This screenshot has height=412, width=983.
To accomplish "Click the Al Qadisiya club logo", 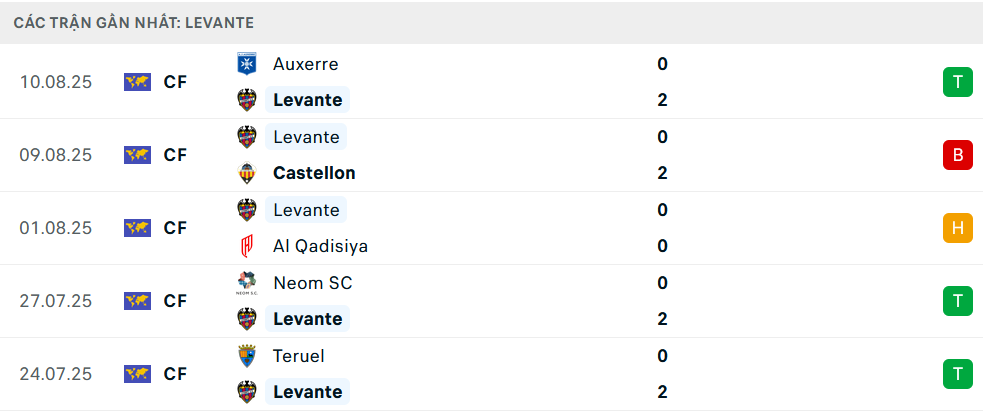I will tap(246, 246).
